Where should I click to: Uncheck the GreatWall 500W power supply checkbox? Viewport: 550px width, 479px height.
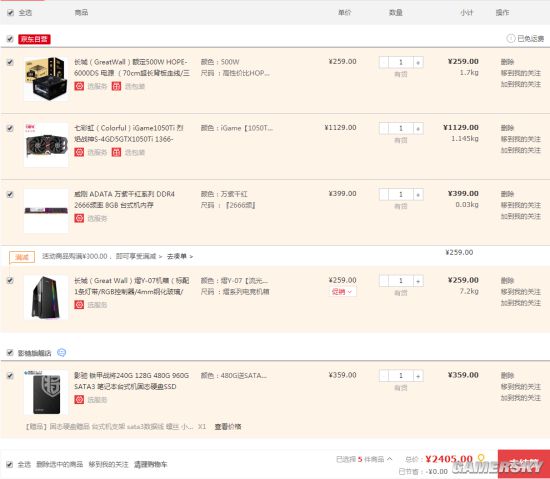pyautogui.click(x=10, y=62)
